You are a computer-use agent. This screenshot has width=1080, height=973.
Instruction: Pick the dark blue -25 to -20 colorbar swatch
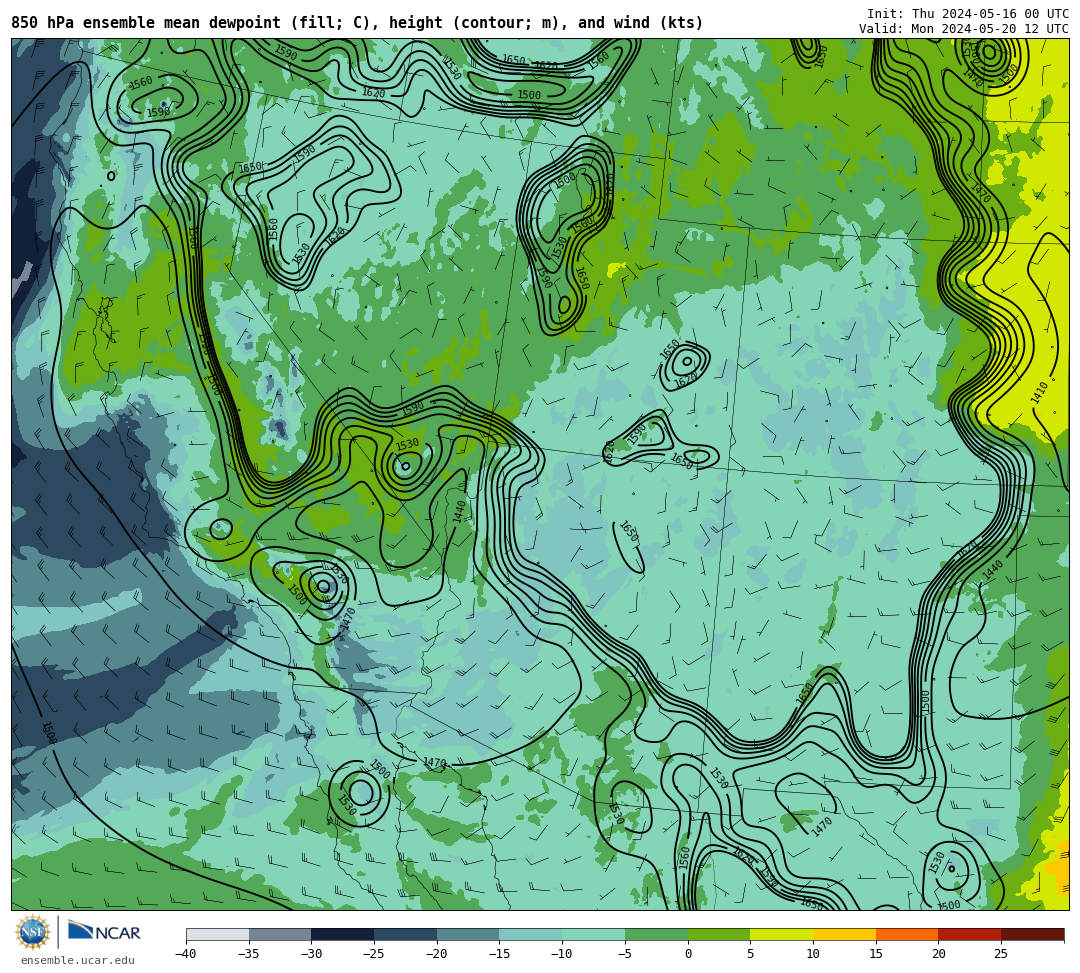(x=406, y=934)
